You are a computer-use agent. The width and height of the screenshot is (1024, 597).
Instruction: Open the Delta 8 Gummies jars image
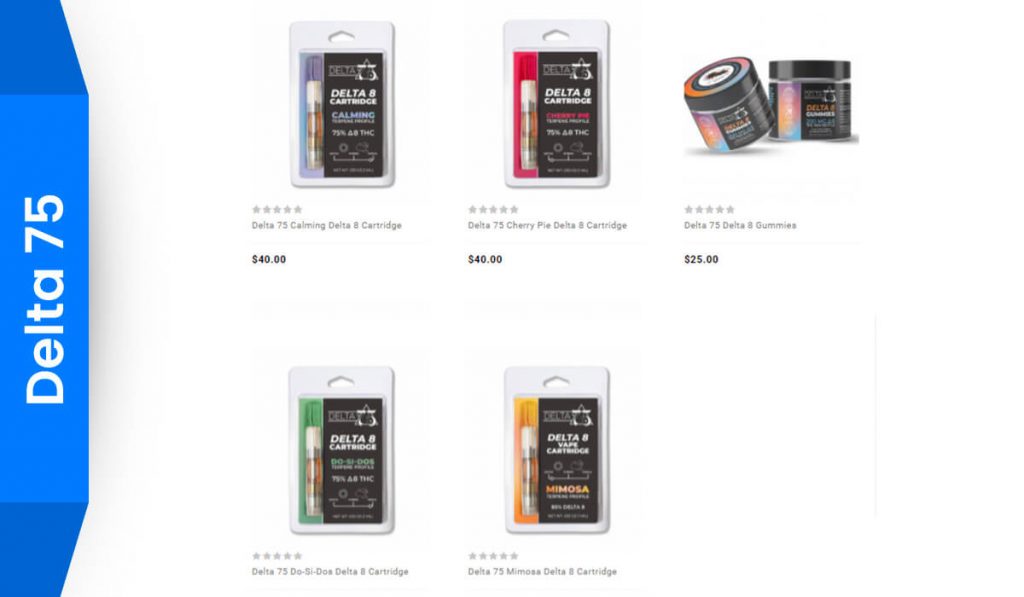771,105
